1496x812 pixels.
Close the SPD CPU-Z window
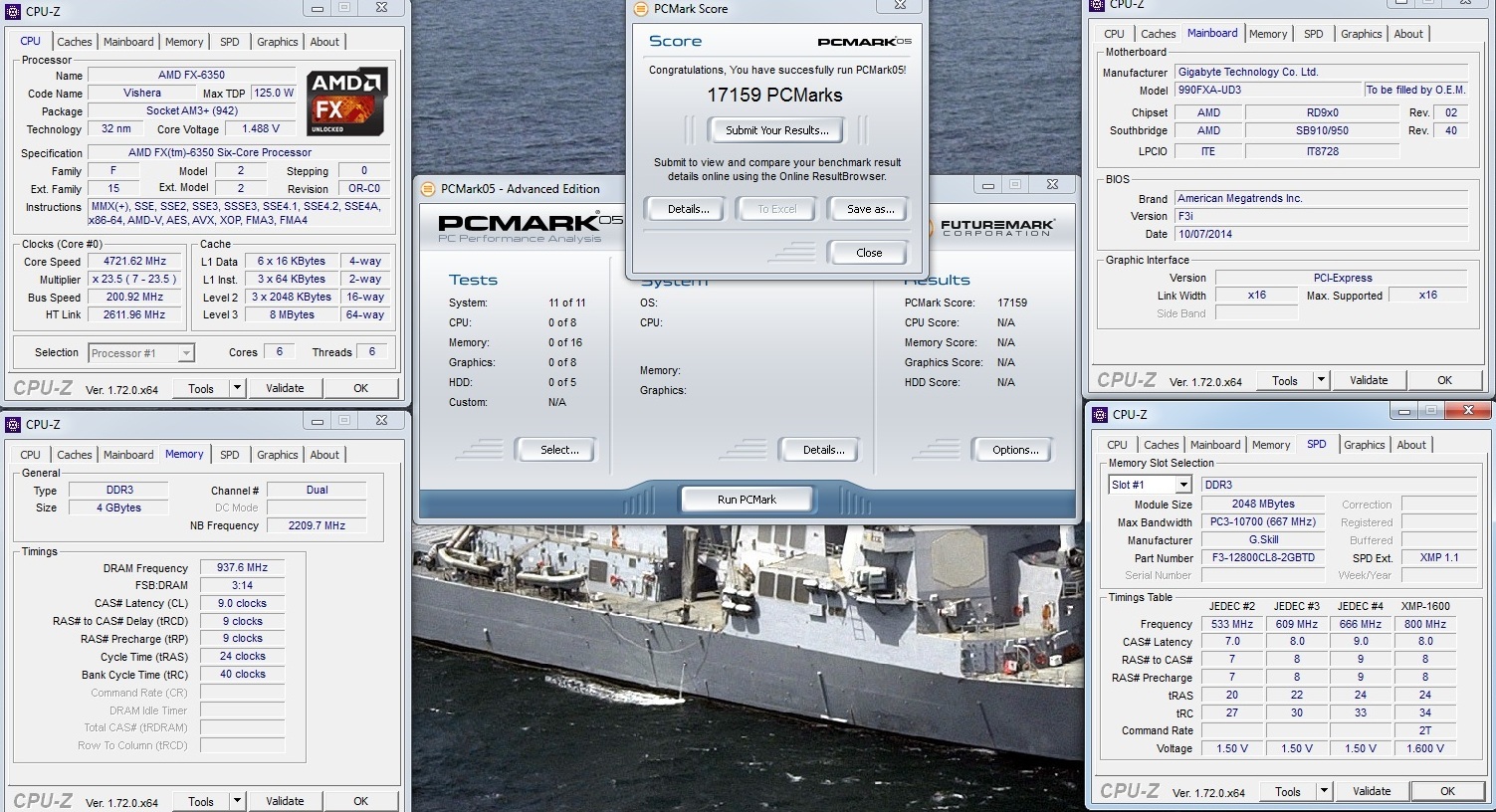point(1469,410)
